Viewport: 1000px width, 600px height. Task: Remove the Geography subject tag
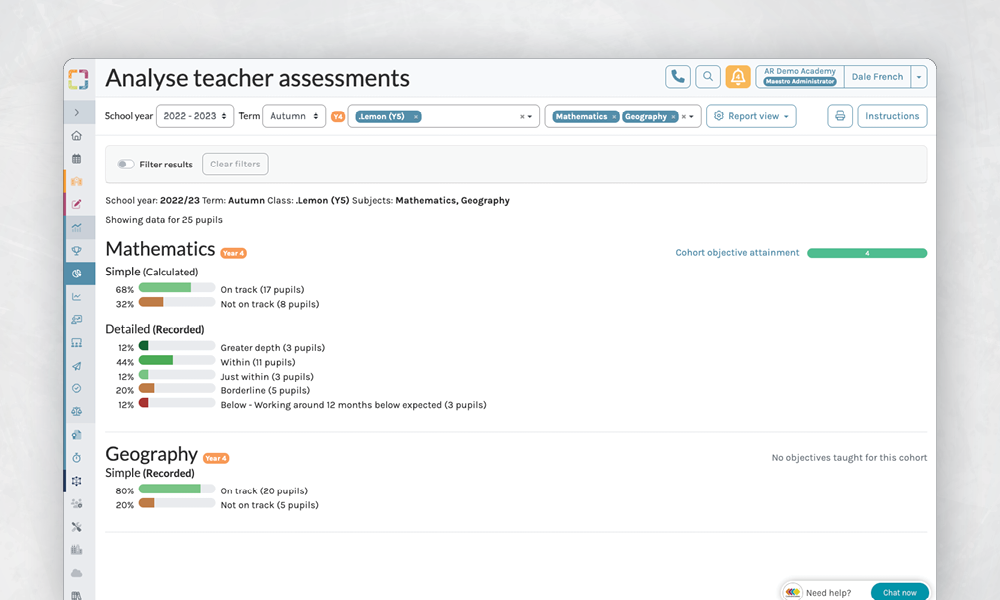click(x=673, y=117)
